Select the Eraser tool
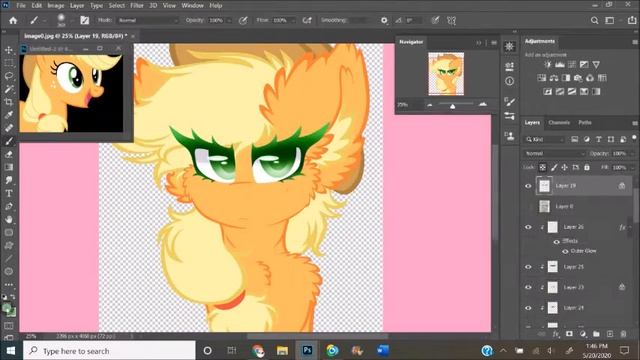The image size is (640, 360). [9, 154]
